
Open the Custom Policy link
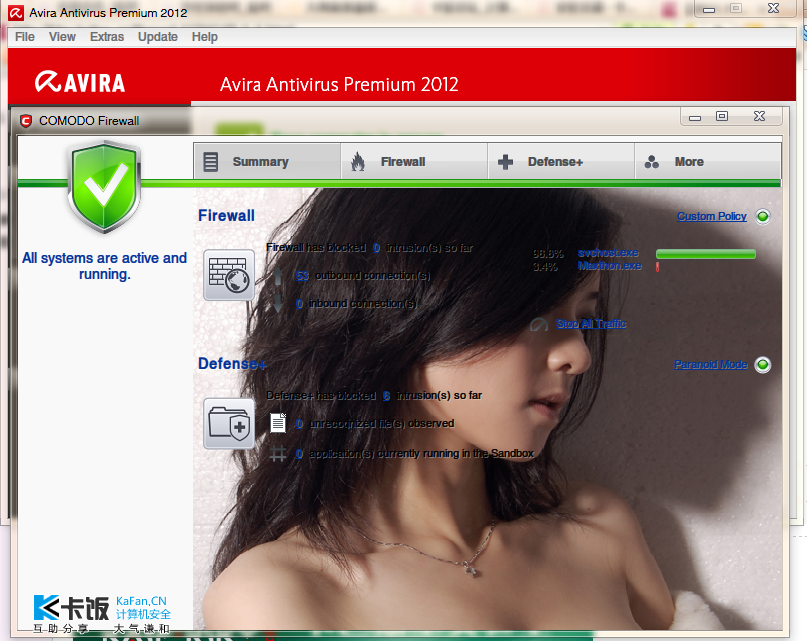pyautogui.click(x=711, y=216)
